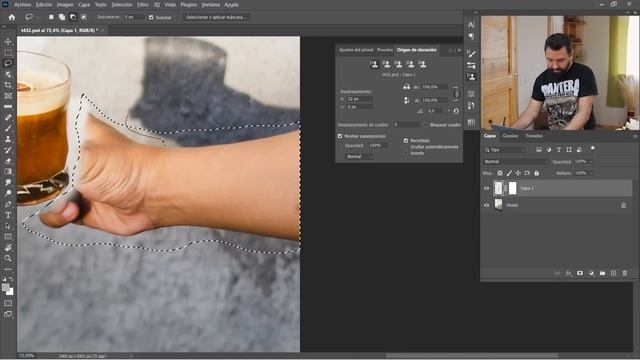The width and height of the screenshot is (640, 360).
Task: Select the second clone source stamp
Action: [x=387, y=64]
